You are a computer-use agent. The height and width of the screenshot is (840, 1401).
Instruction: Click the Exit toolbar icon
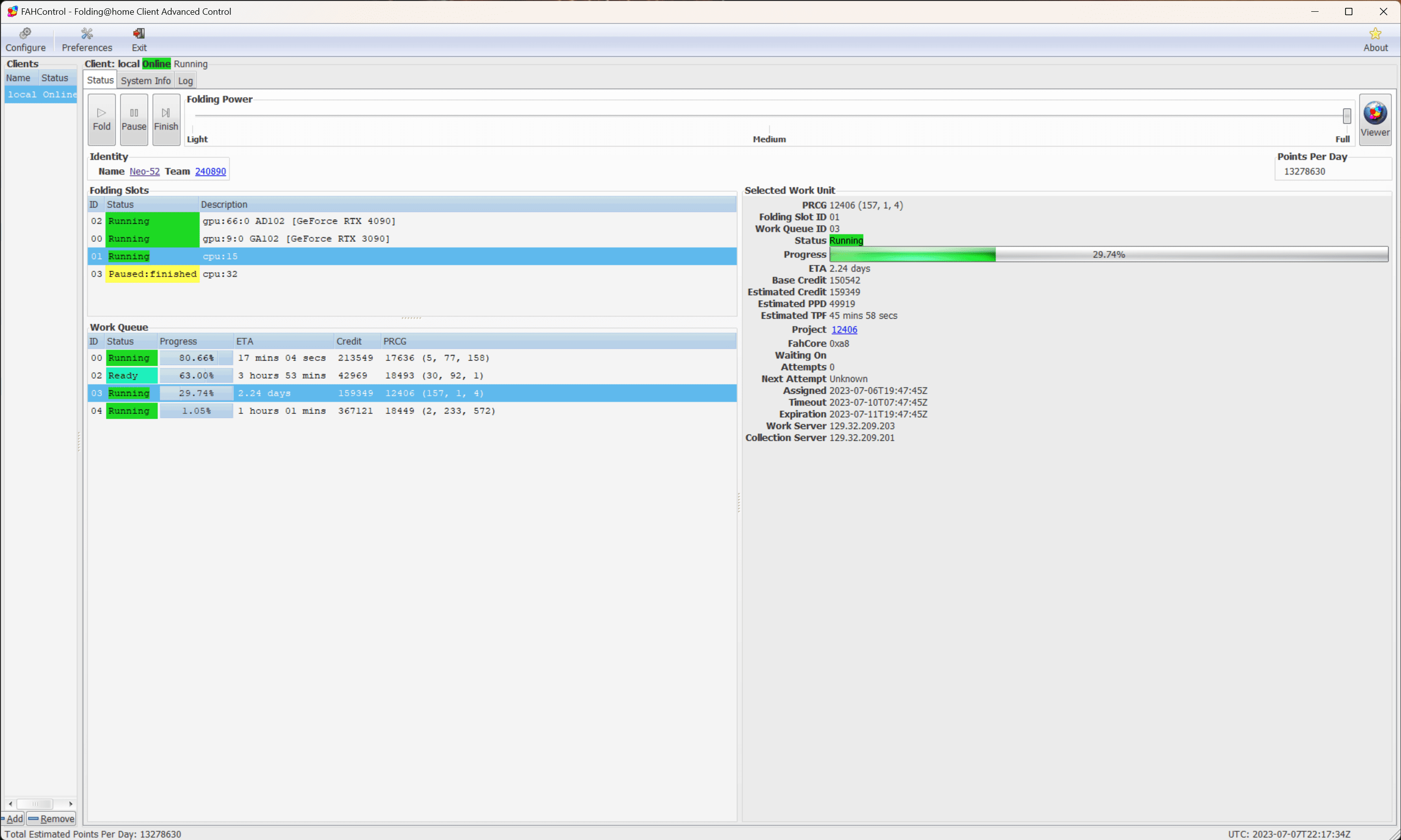[139, 40]
